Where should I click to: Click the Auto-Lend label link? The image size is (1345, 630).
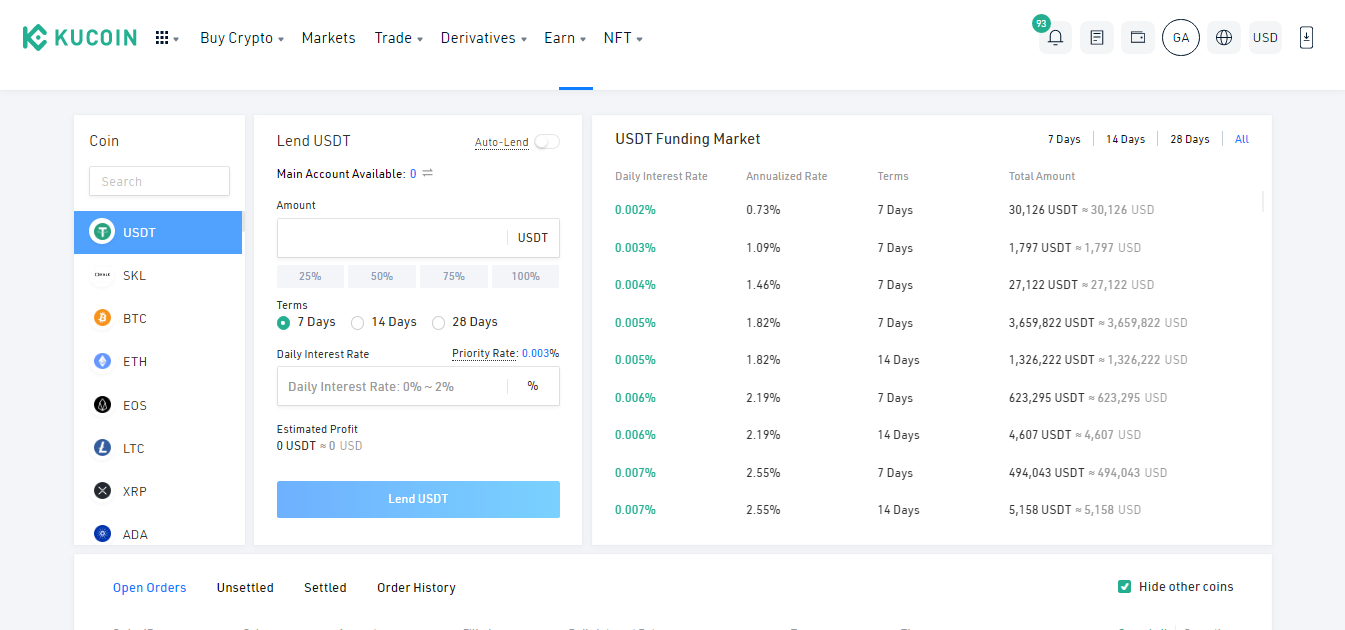501,142
